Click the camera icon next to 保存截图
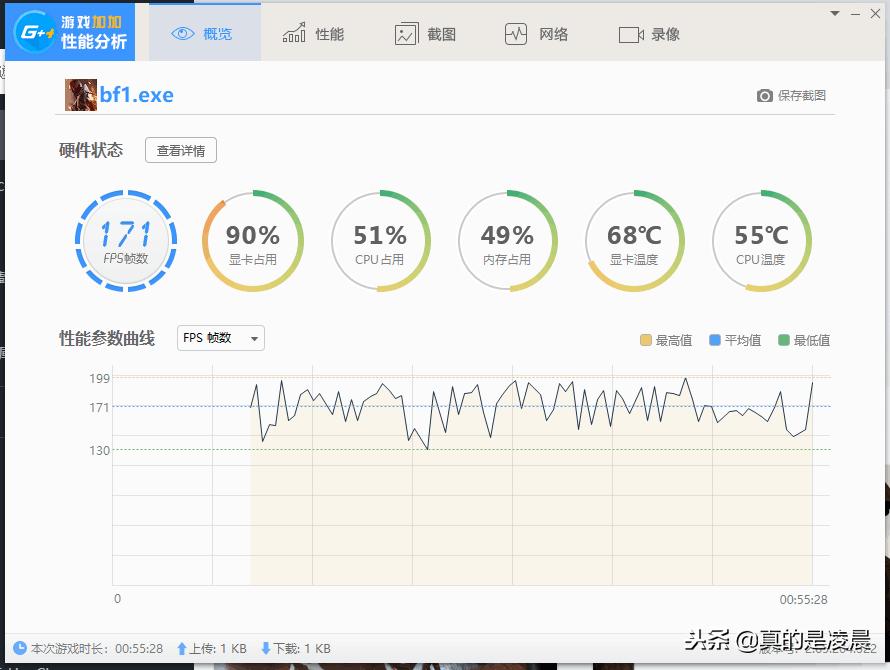 pyautogui.click(x=763, y=95)
